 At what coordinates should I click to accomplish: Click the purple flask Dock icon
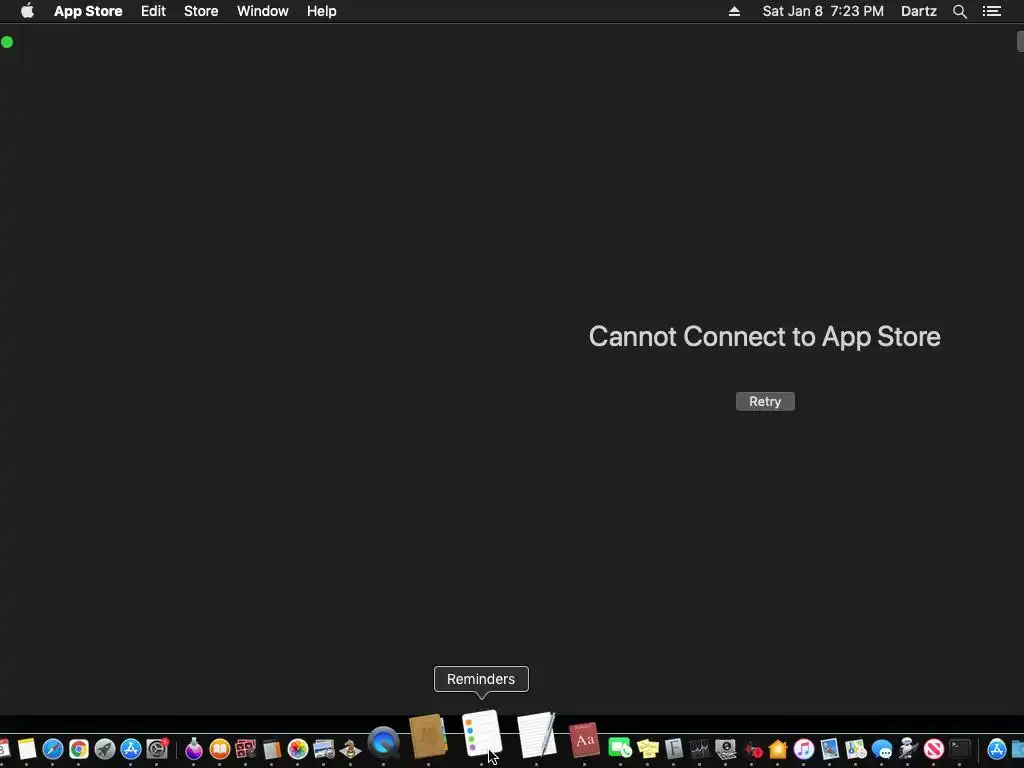(193, 749)
